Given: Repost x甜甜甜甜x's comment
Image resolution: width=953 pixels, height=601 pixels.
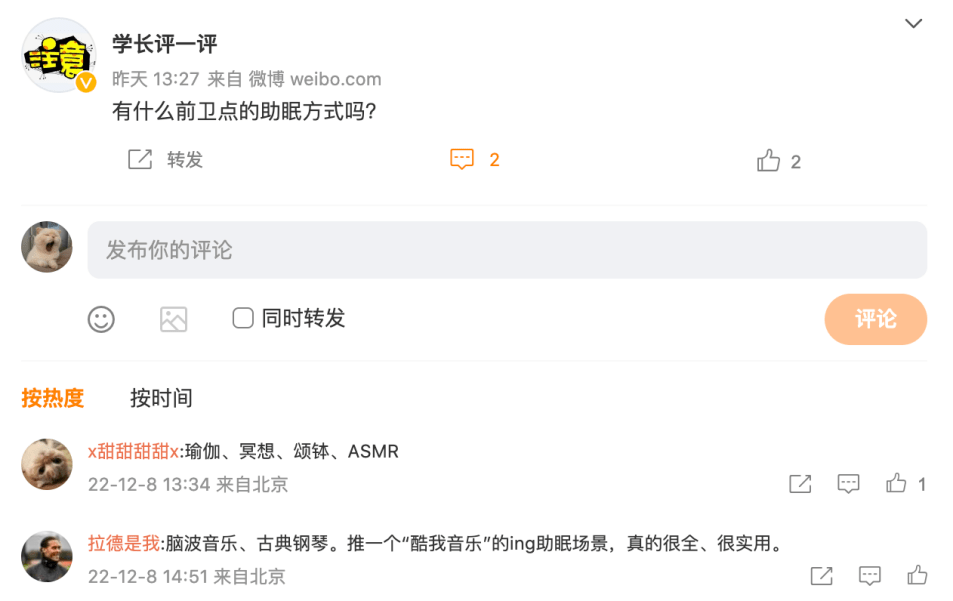Looking at the screenshot, I should 800,484.
